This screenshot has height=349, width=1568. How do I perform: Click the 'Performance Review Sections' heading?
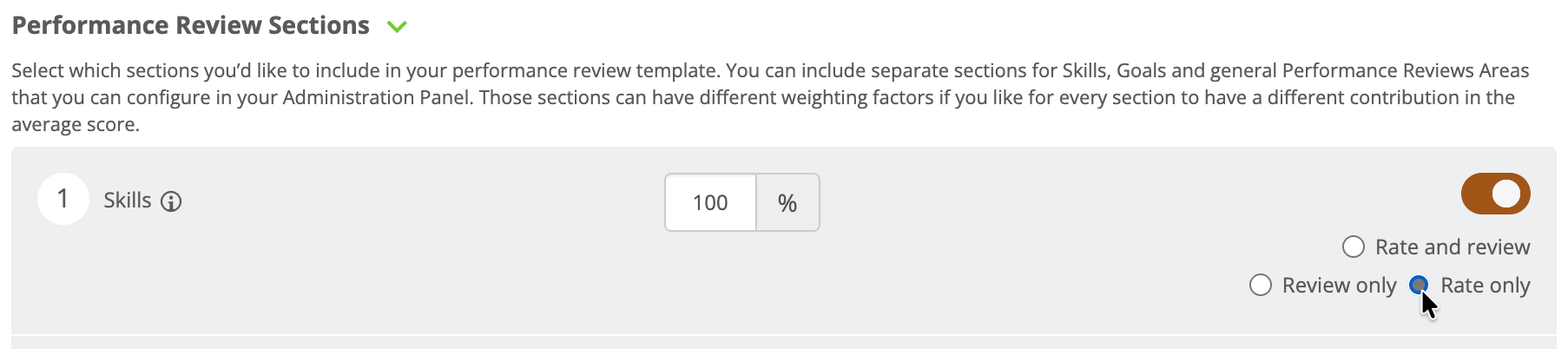click(x=191, y=26)
